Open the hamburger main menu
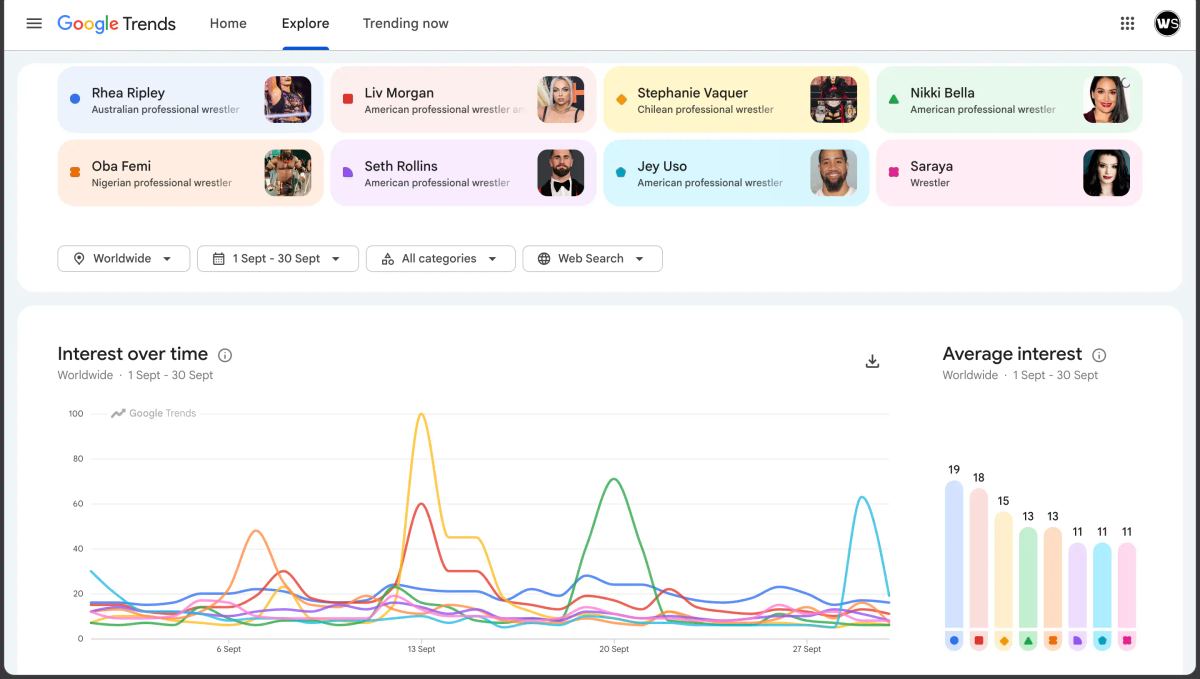 click(x=34, y=23)
